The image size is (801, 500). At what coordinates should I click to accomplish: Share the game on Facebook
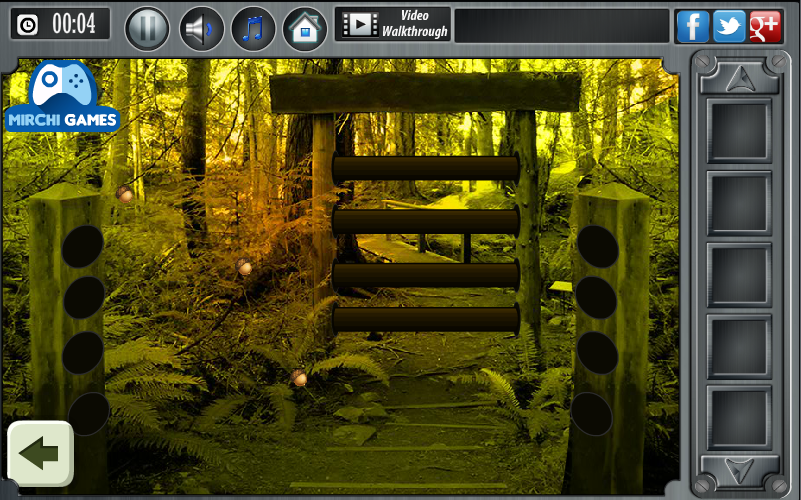click(x=693, y=26)
